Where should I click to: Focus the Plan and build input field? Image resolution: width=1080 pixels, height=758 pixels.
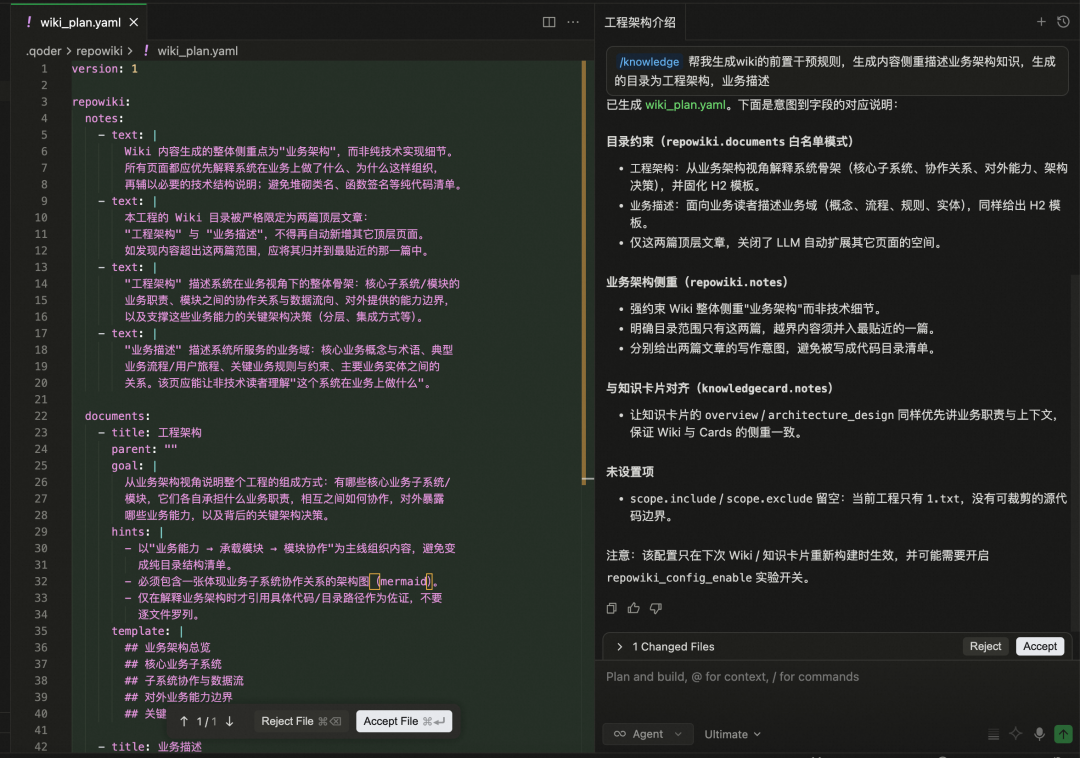837,688
